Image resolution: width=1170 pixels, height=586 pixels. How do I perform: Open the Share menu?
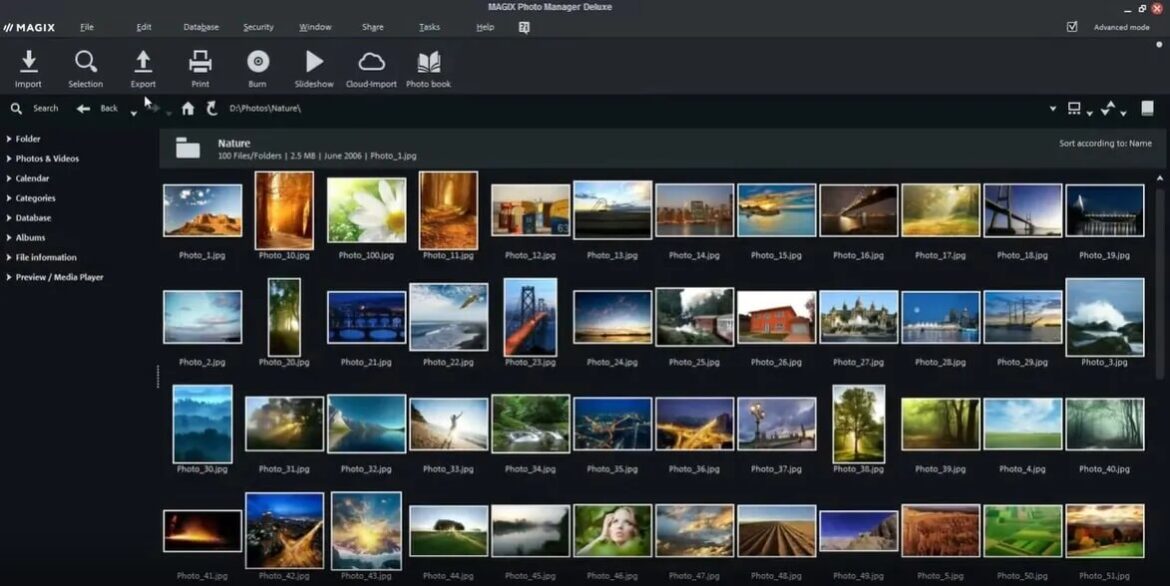pos(372,27)
